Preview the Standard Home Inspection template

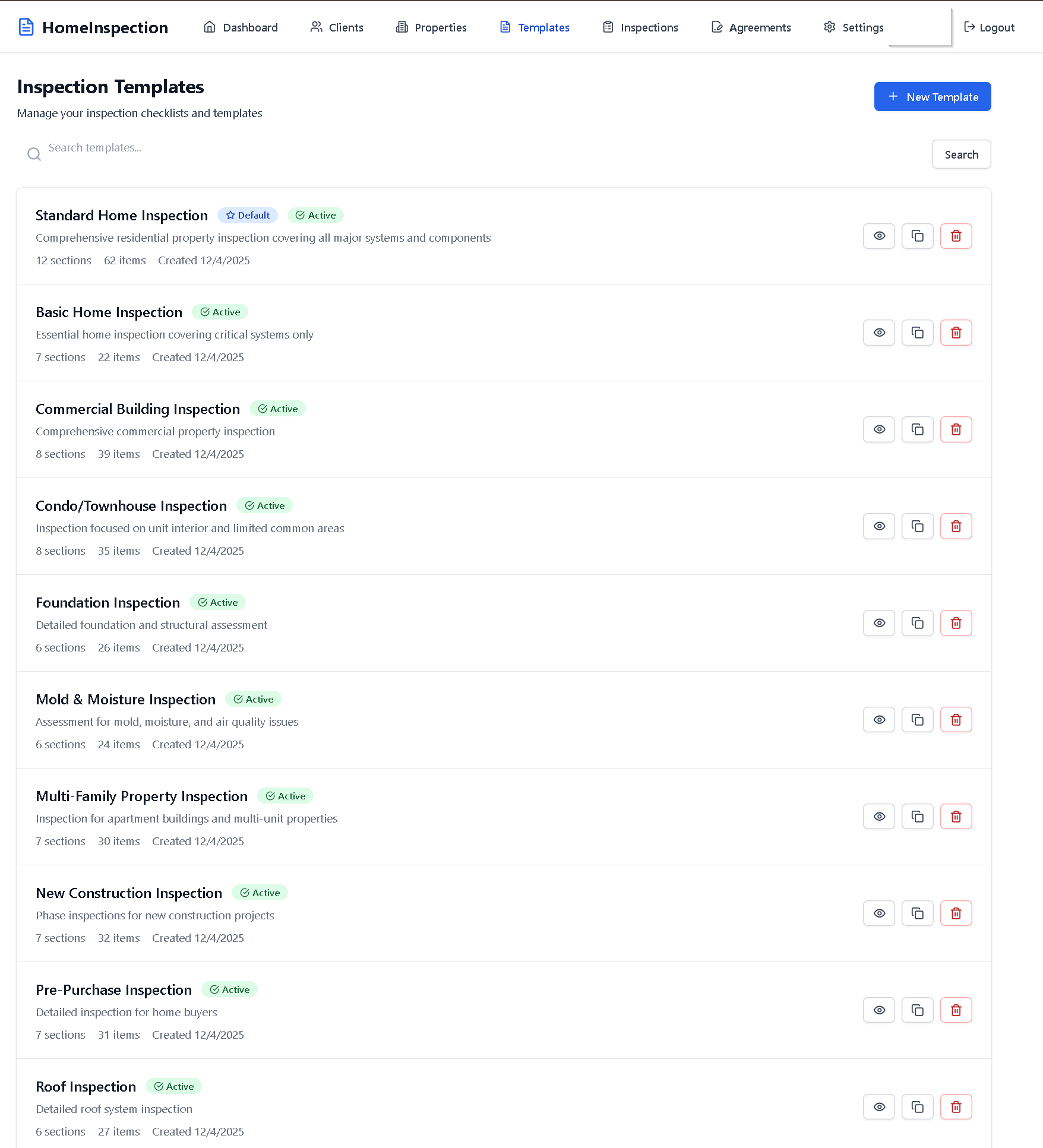pos(878,236)
